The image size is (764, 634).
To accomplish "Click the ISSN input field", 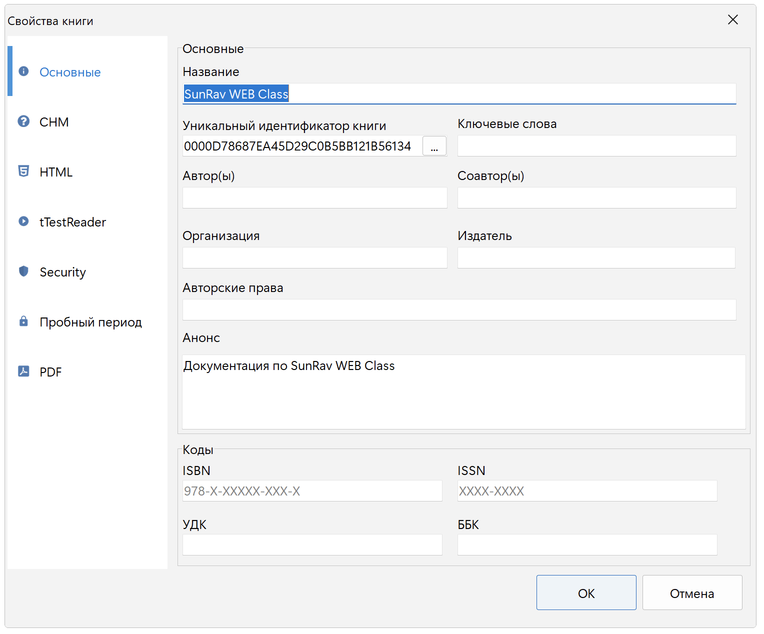I will 587,491.
